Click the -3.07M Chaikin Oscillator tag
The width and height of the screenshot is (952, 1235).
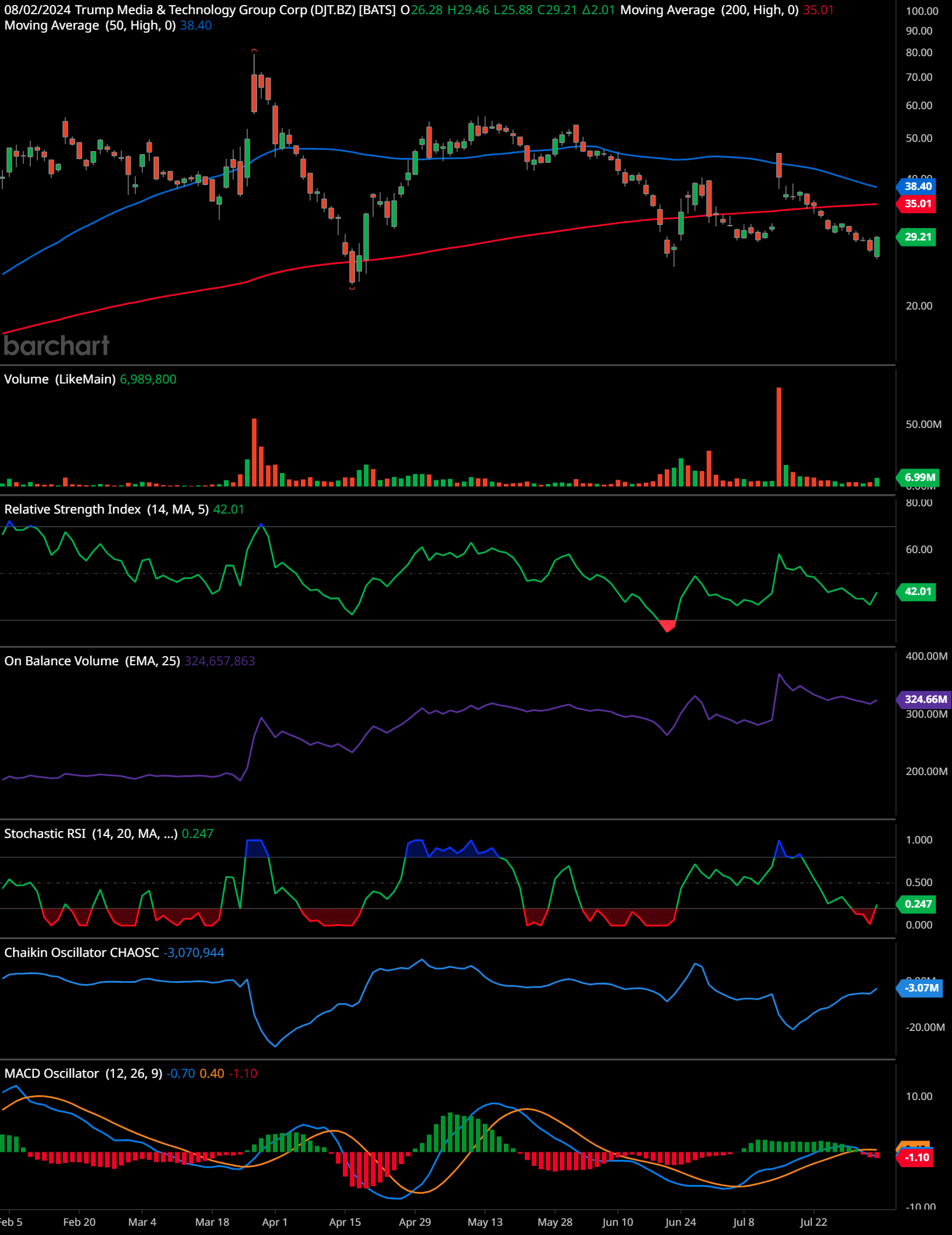click(920, 988)
